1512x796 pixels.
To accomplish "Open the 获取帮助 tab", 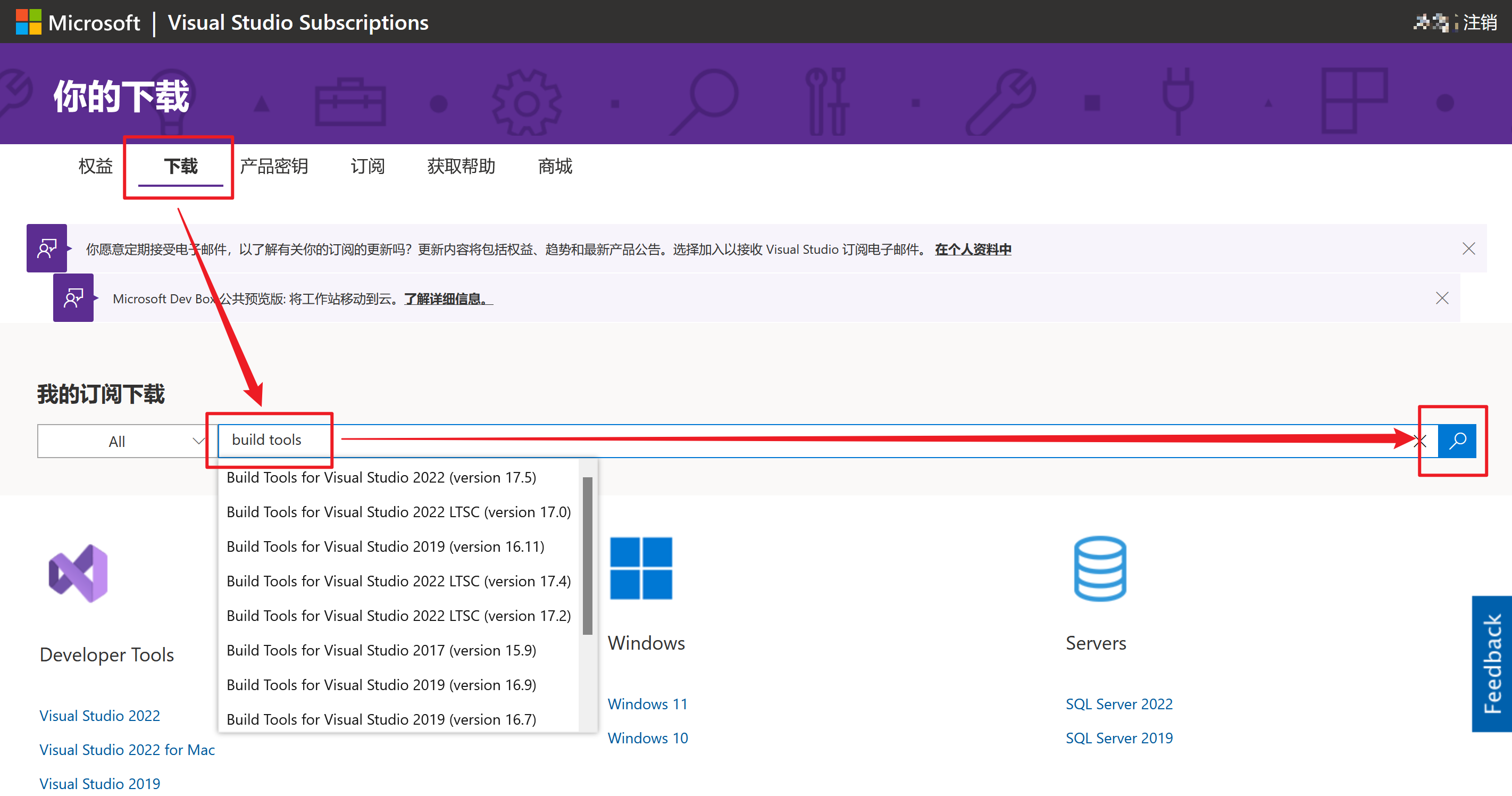I will tap(461, 166).
